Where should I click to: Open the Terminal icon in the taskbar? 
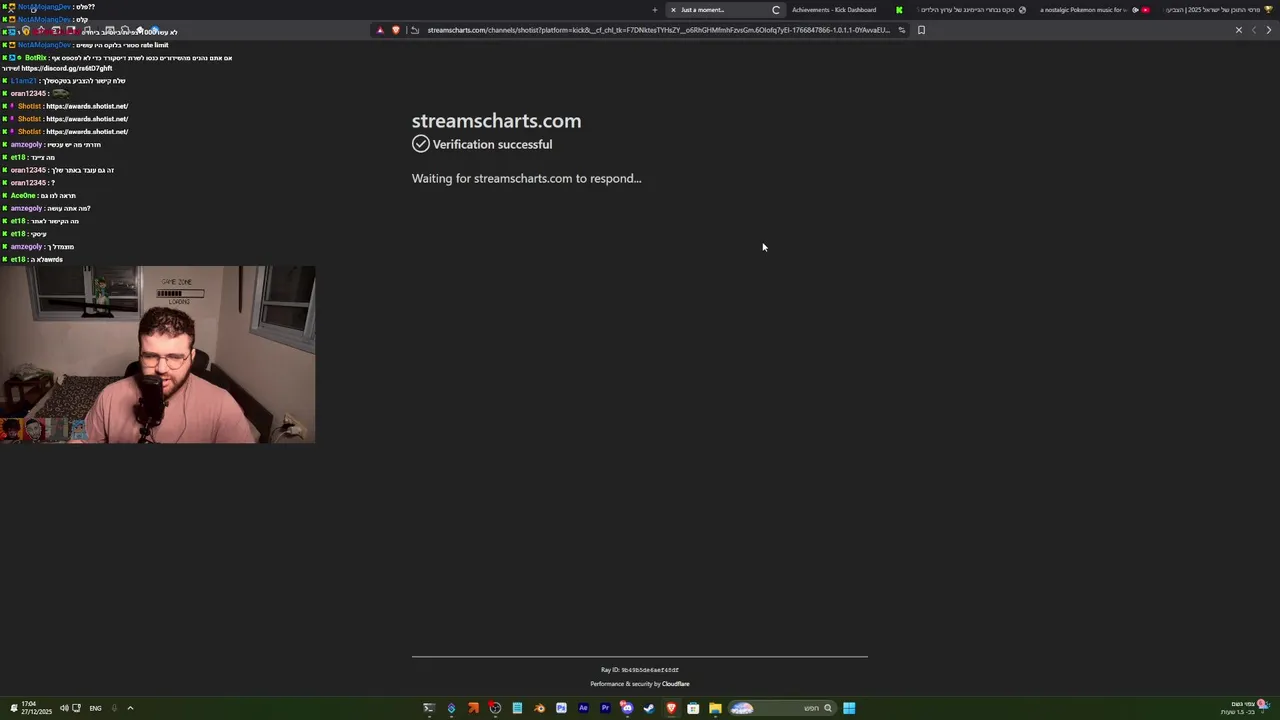tap(429, 708)
